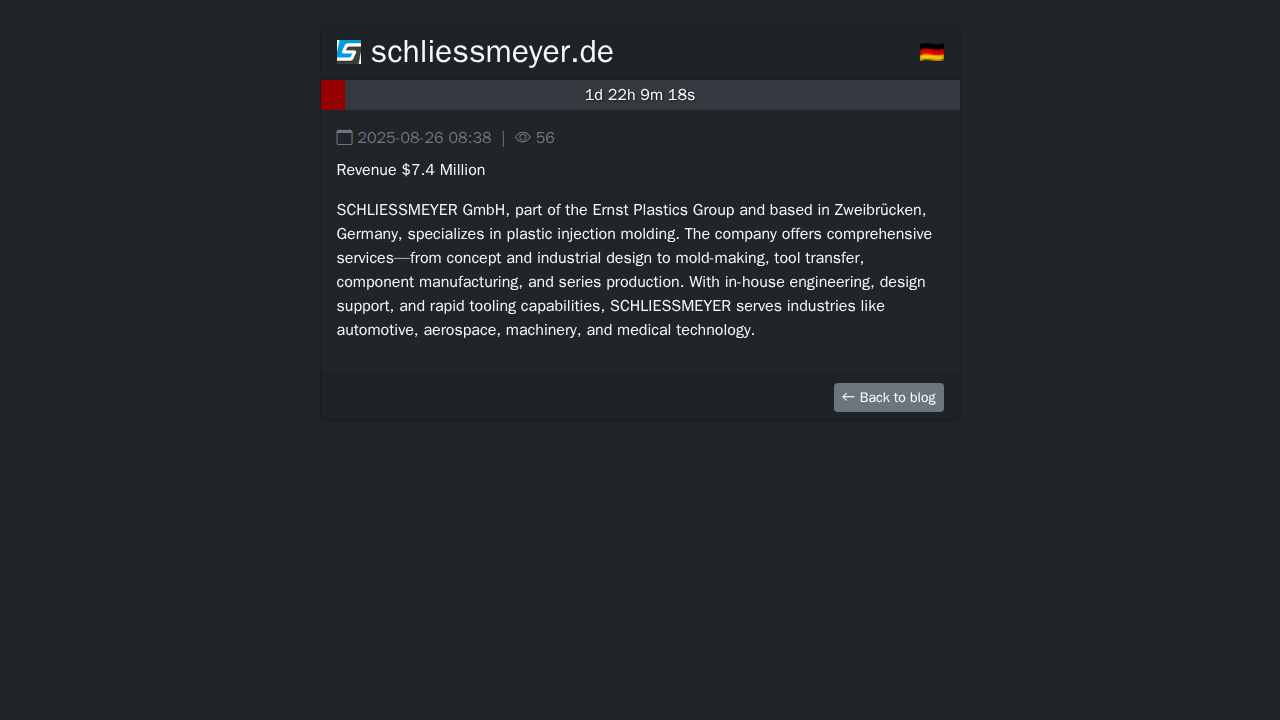Click the red filled part of progress bar
The width and height of the screenshot is (1280, 720).
pyautogui.click(x=334, y=95)
